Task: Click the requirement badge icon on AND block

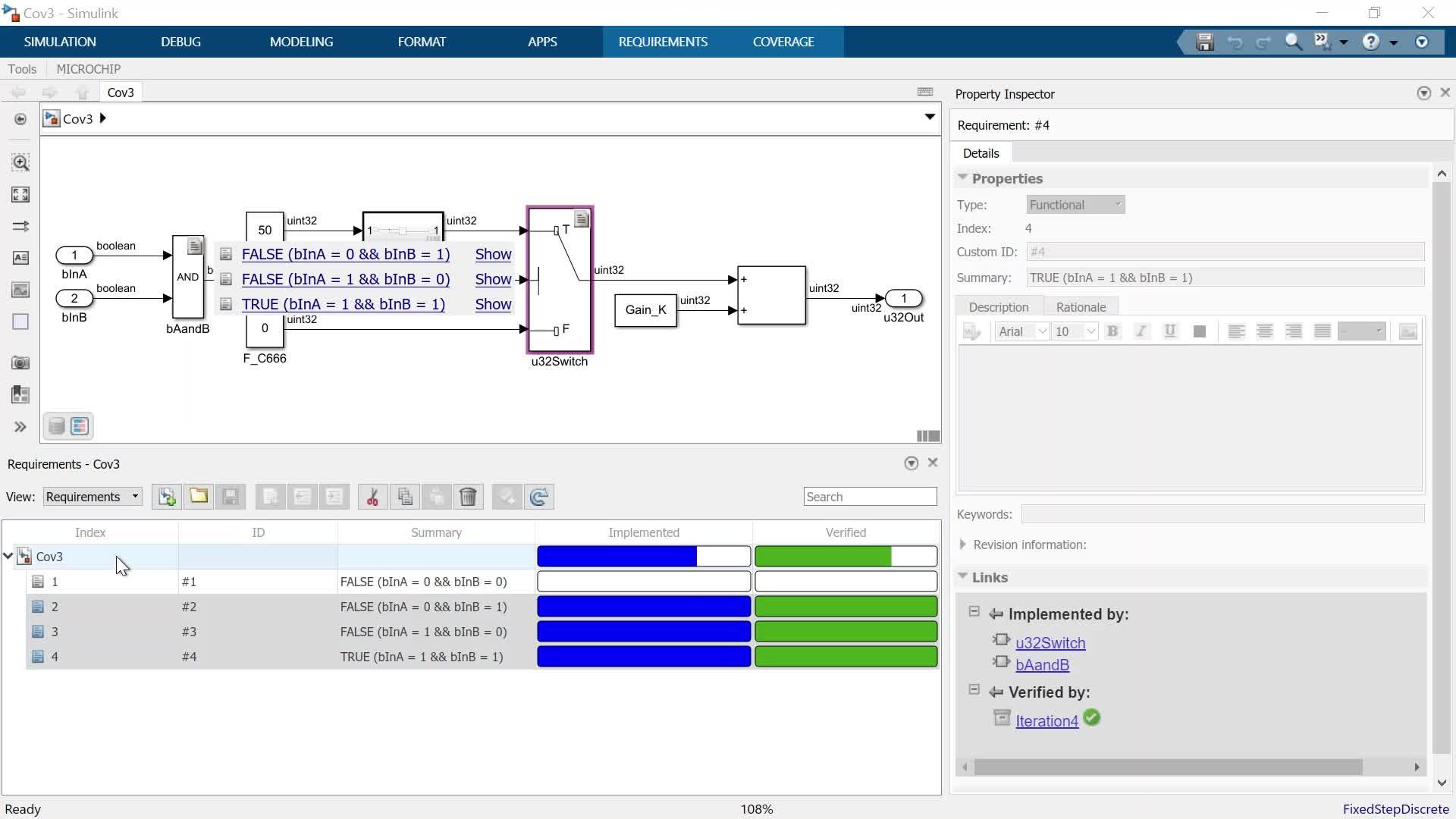Action: click(195, 246)
